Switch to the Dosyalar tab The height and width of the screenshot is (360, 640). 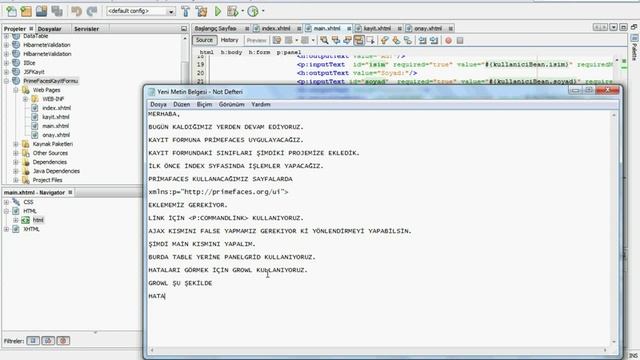(49, 29)
